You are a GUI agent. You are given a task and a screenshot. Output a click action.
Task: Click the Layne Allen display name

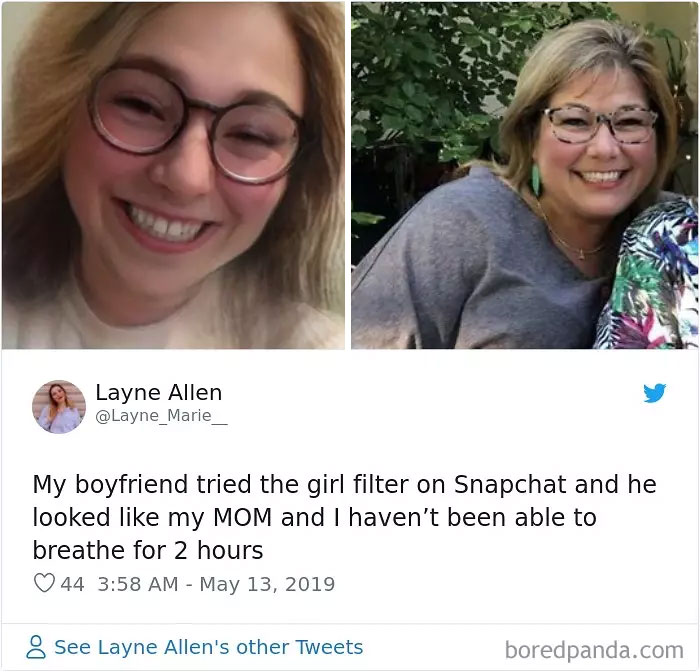pyautogui.click(x=158, y=392)
